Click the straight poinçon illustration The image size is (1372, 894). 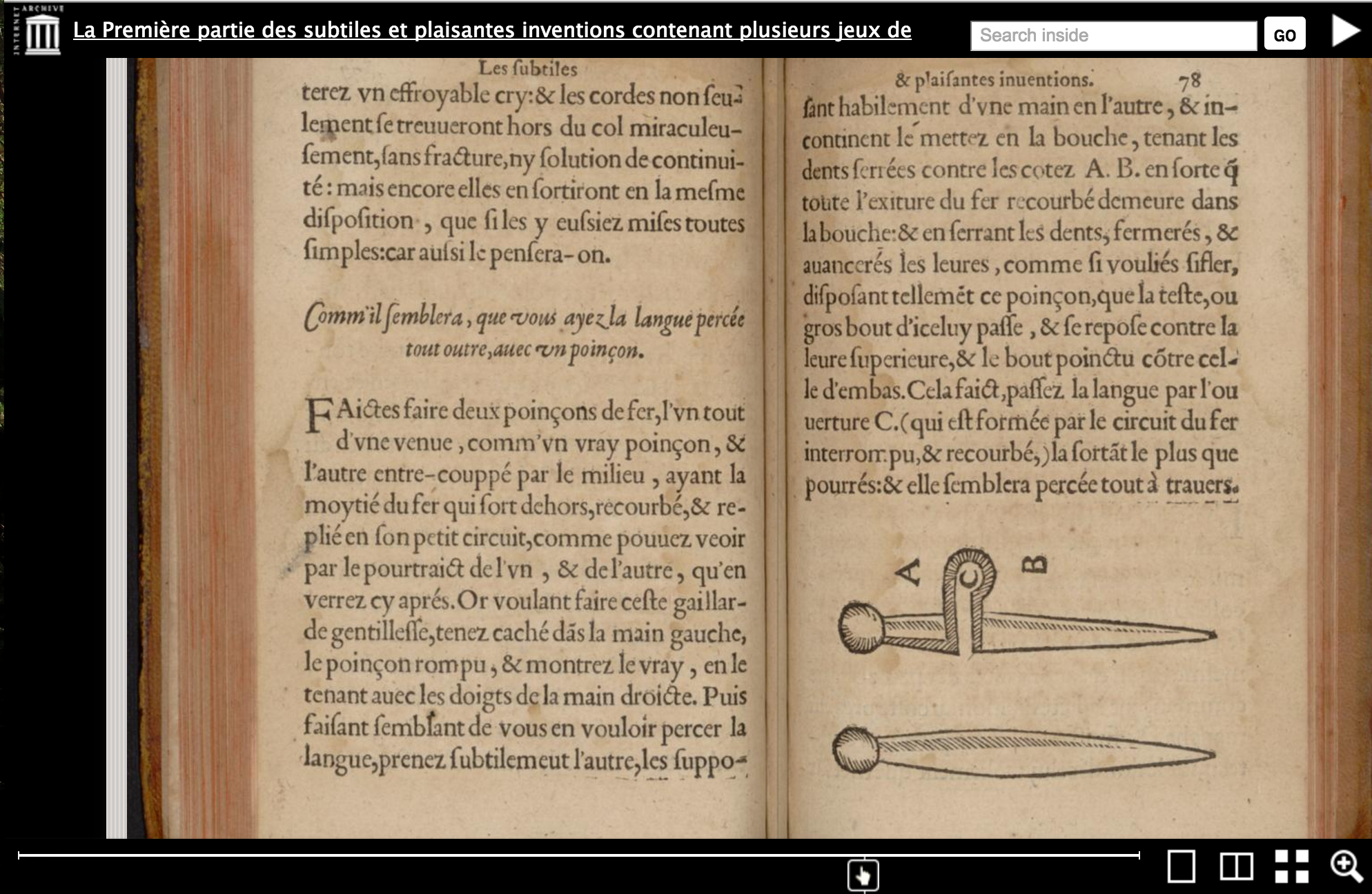(1023, 752)
